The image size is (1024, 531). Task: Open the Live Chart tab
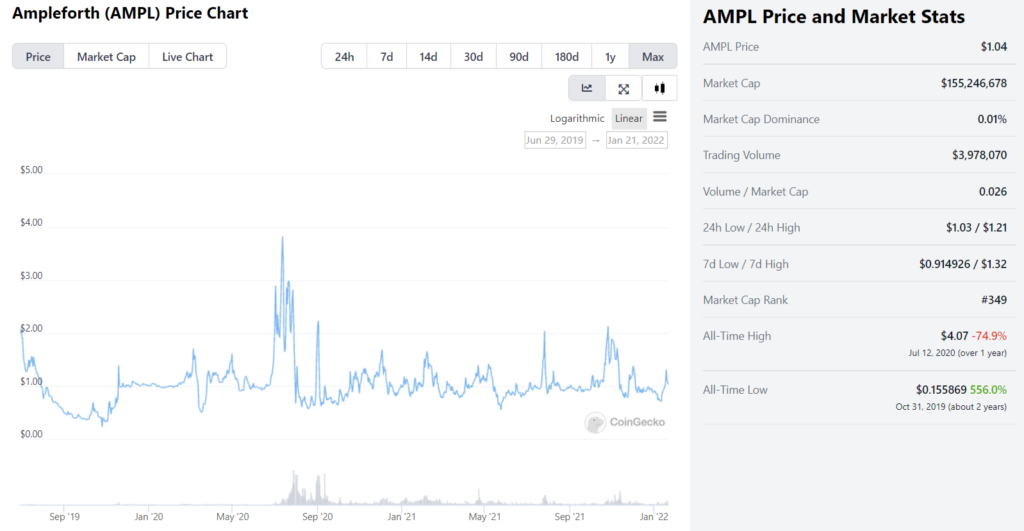187,57
